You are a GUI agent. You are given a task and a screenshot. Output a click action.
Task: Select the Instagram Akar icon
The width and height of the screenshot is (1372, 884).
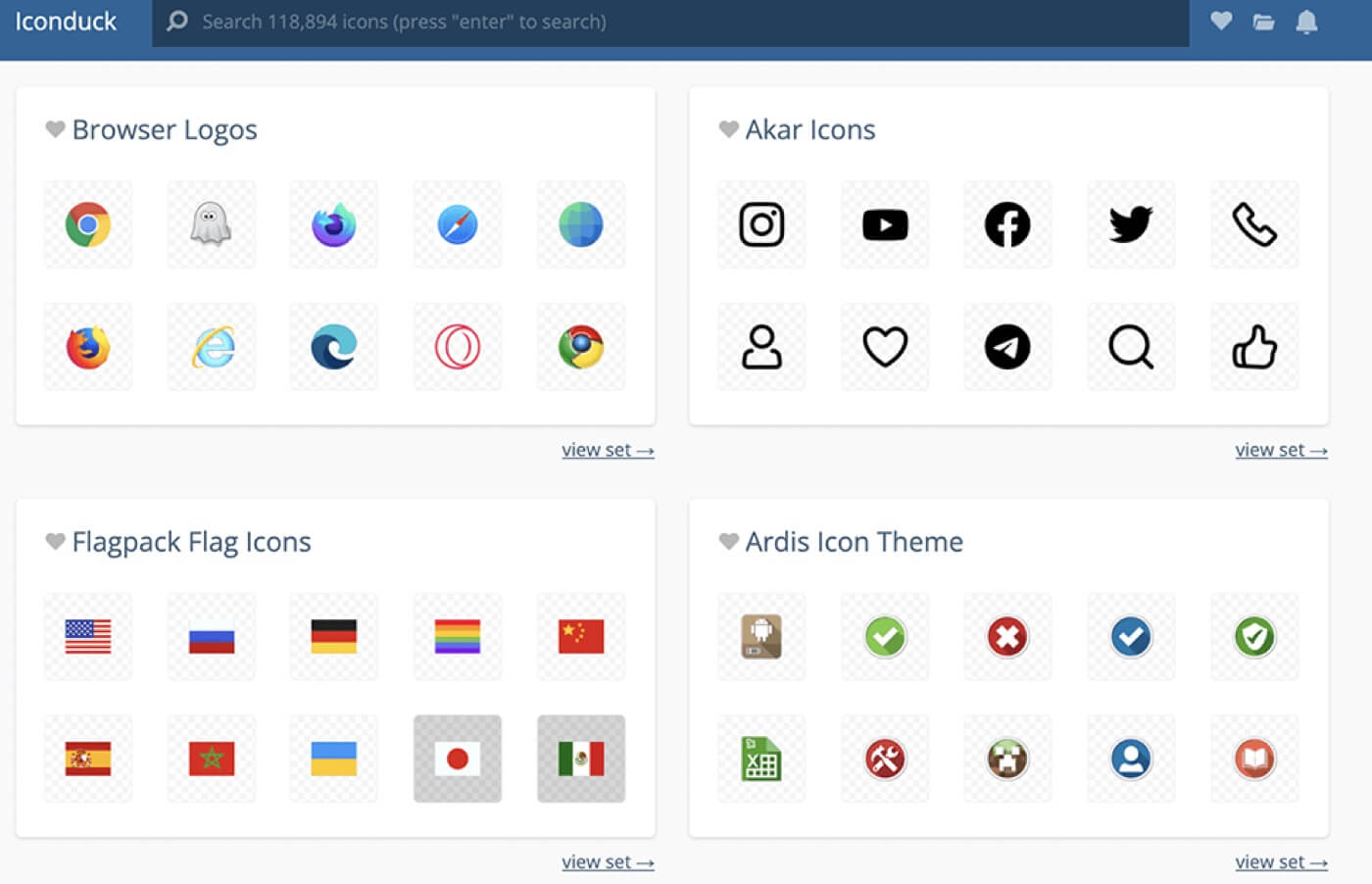coord(761,224)
